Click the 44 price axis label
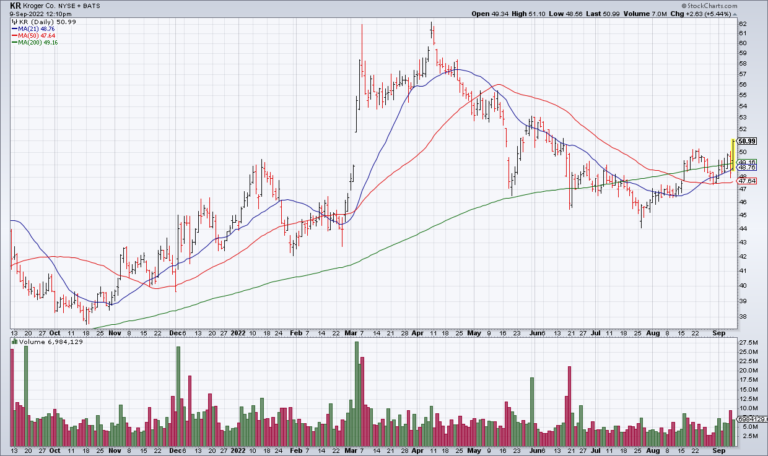768x456 pixels. tap(743, 228)
